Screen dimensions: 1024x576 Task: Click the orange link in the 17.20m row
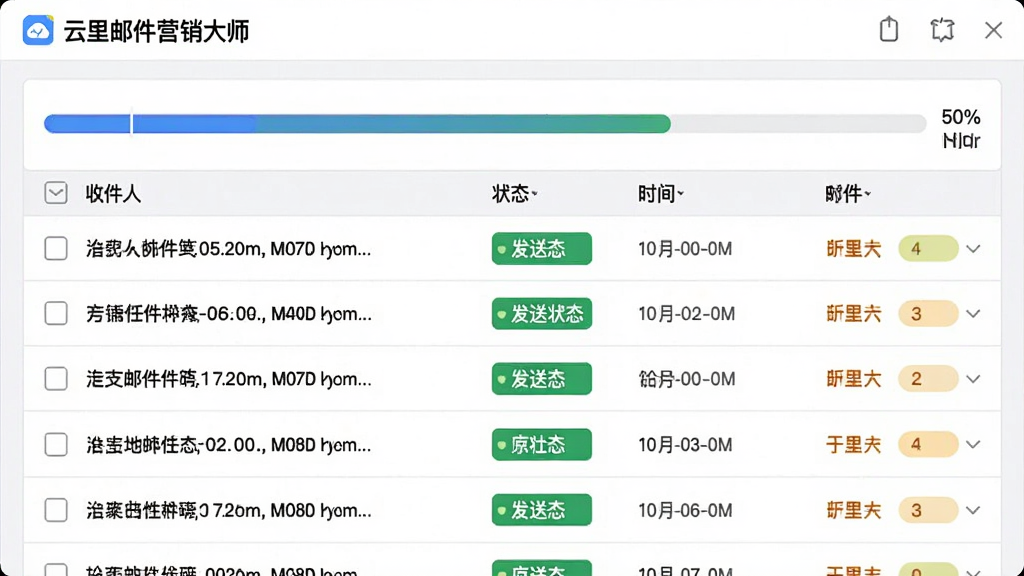(854, 379)
